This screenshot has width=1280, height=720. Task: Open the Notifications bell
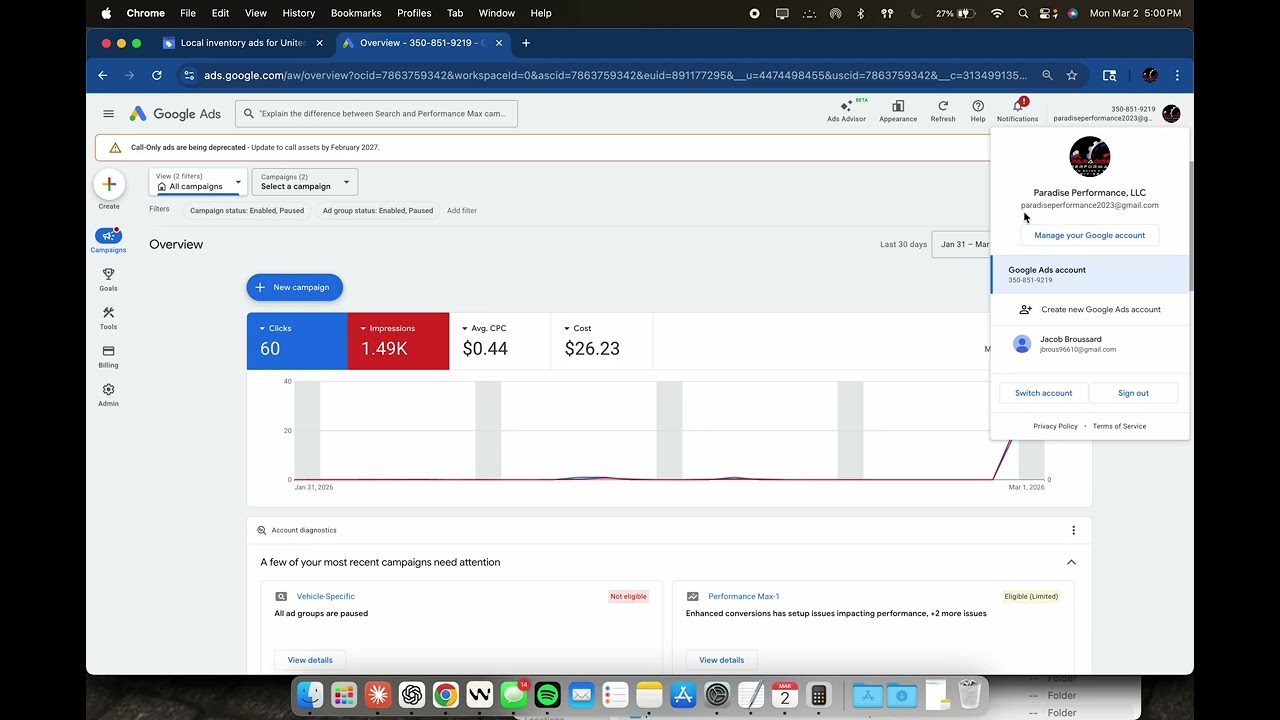point(1018,110)
